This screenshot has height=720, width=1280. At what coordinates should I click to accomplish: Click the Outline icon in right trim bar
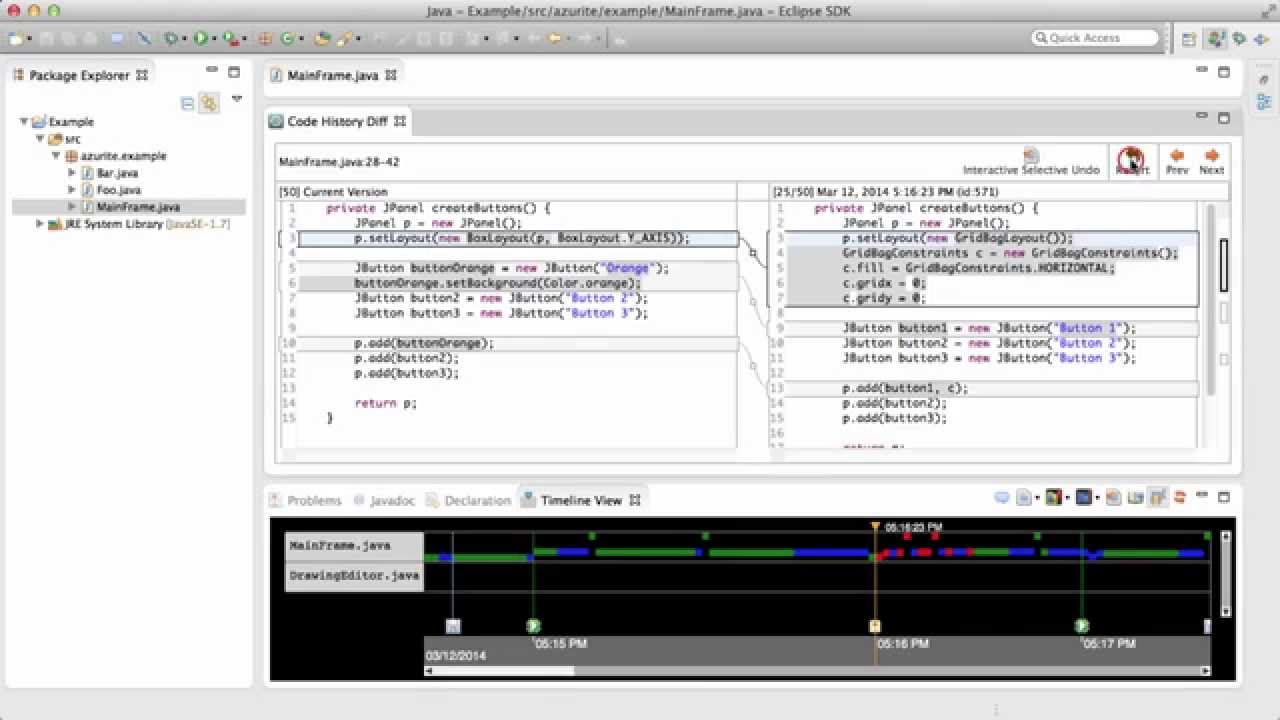click(1264, 101)
